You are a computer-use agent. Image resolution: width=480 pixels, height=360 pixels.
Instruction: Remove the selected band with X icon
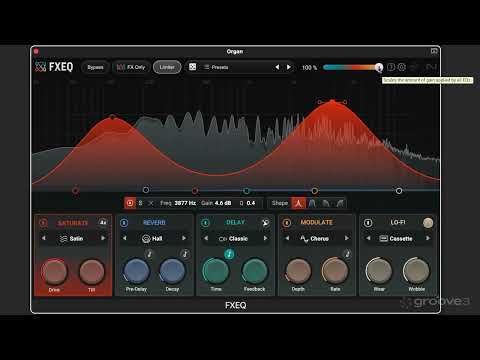click(x=151, y=203)
